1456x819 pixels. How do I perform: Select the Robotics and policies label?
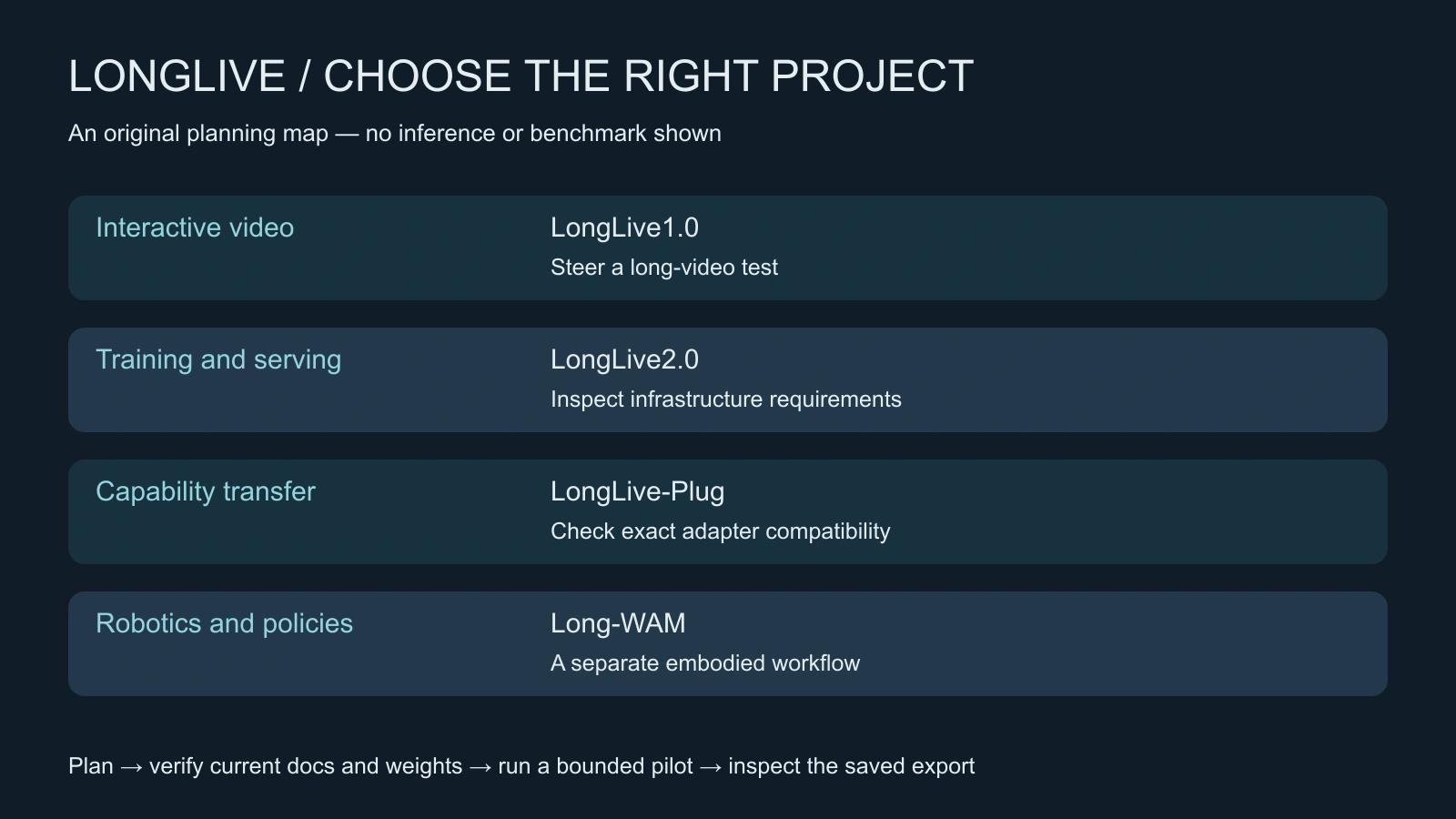pyautogui.click(x=224, y=623)
